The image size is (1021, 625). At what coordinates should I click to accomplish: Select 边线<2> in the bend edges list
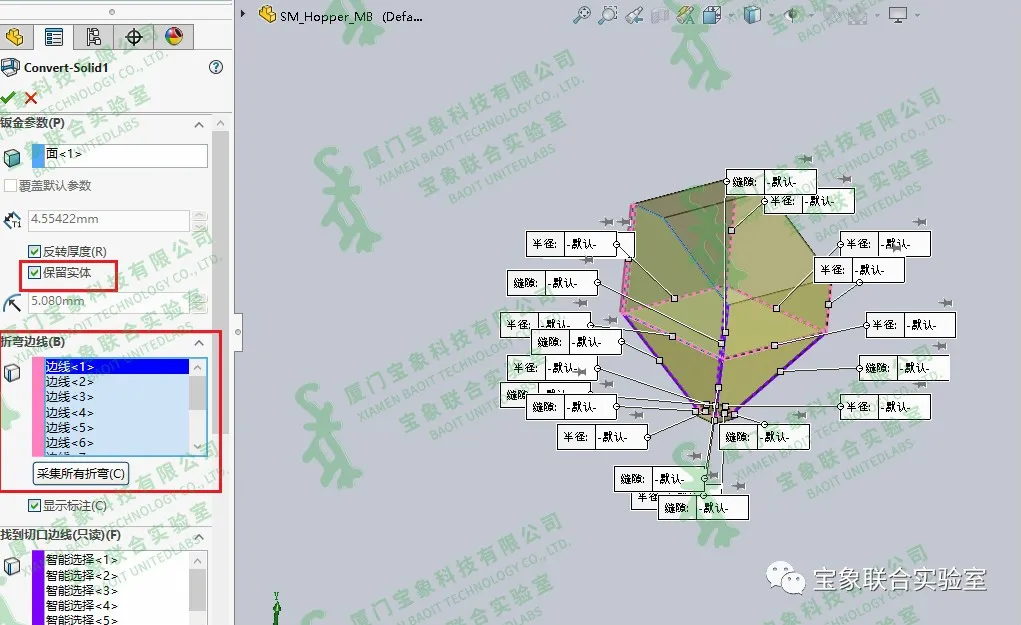pyautogui.click(x=117, y=382)
